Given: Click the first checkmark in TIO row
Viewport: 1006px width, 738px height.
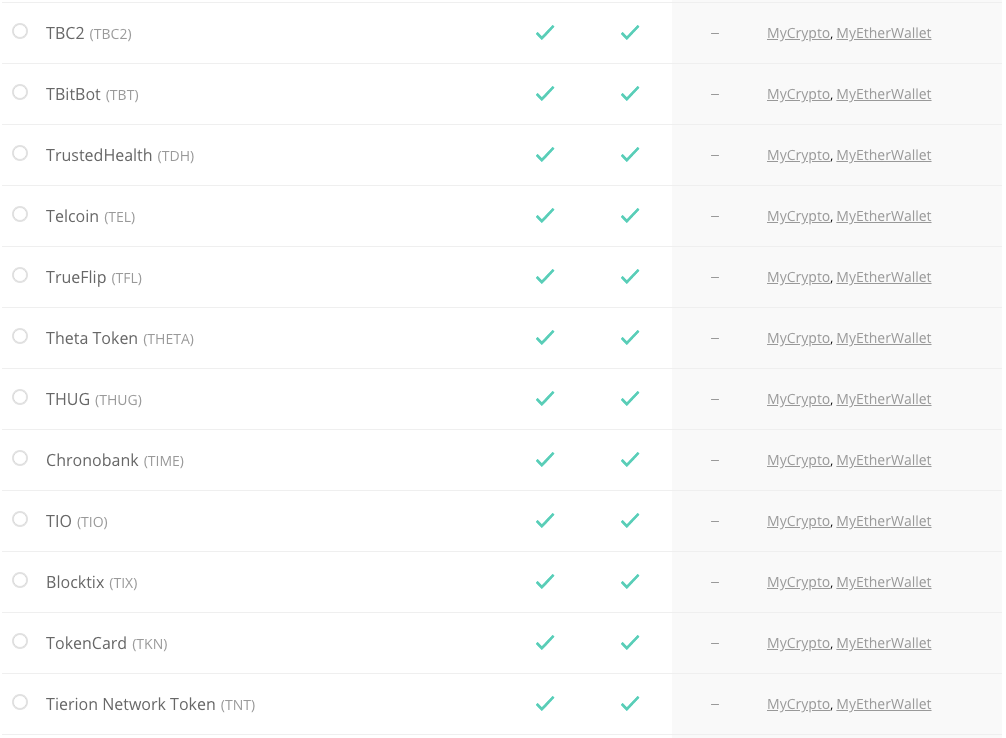Looking at the screenshot, I should click(x=545, y=521).
